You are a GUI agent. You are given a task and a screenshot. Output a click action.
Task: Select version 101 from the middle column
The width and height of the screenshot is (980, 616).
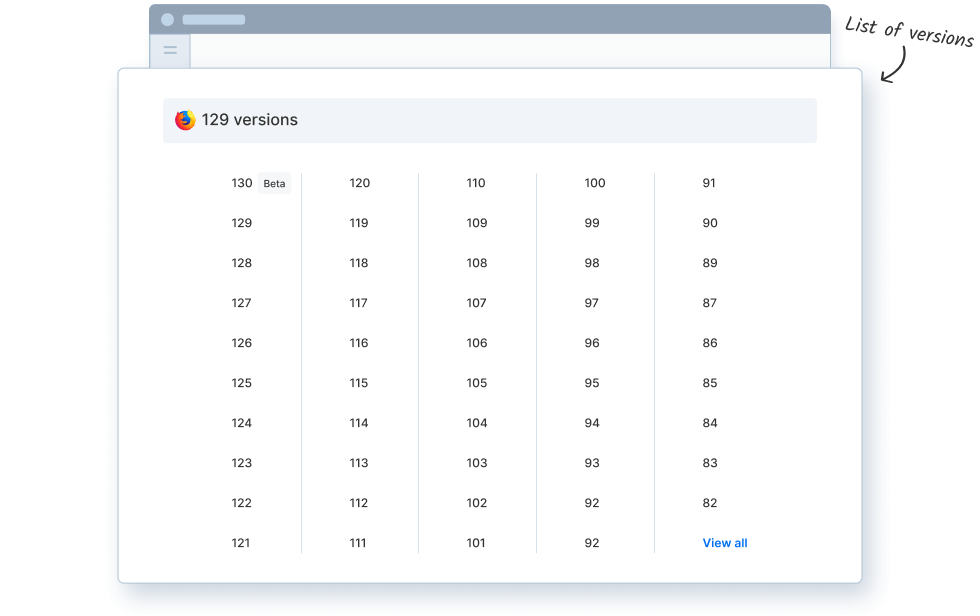pos(476,542)
